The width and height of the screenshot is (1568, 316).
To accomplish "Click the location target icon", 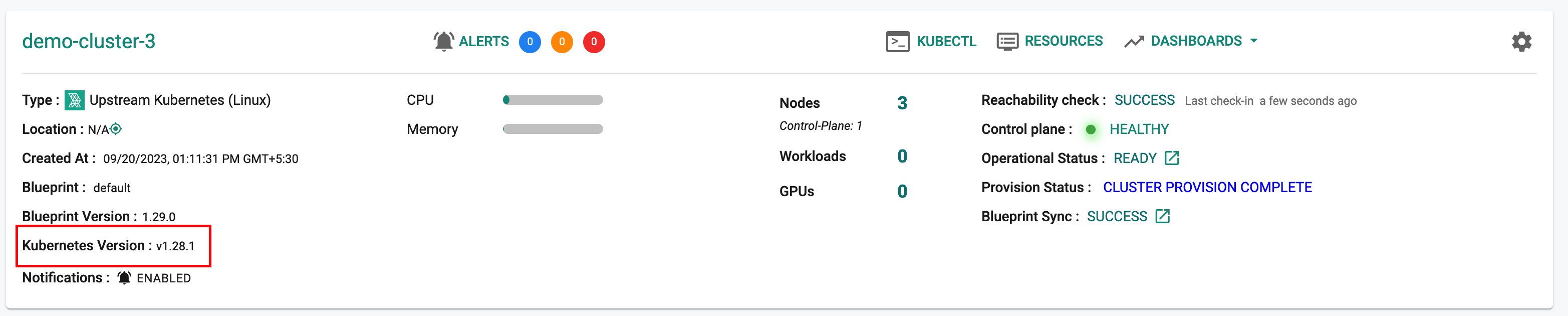I will [116, 129].
